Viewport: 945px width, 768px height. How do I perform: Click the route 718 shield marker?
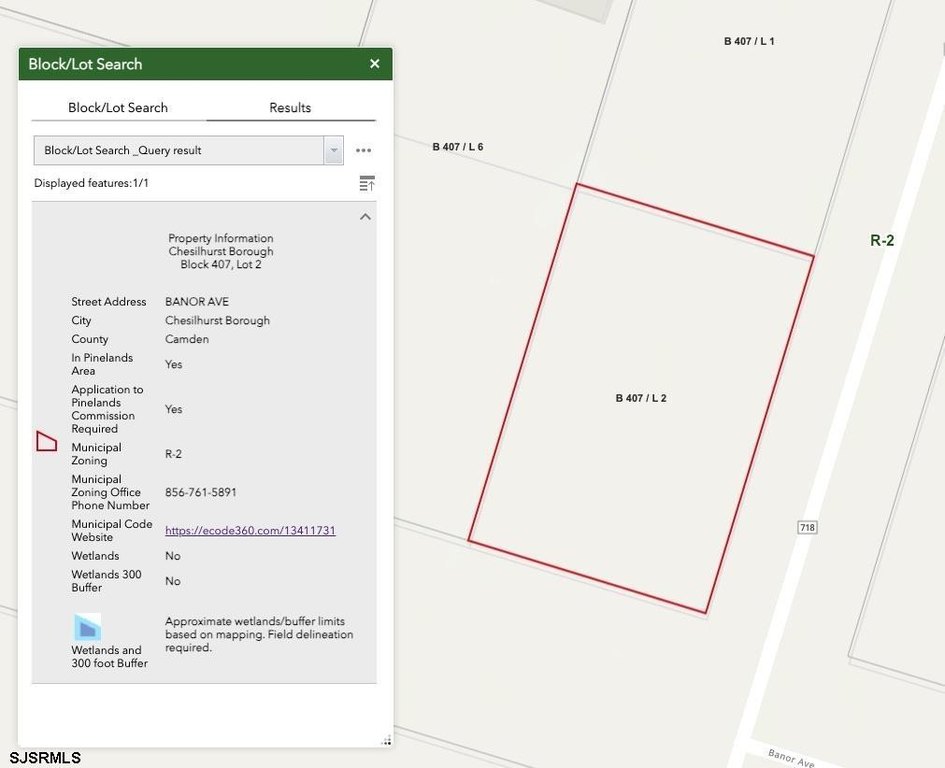pyautogui.click(x=807, y=527)
